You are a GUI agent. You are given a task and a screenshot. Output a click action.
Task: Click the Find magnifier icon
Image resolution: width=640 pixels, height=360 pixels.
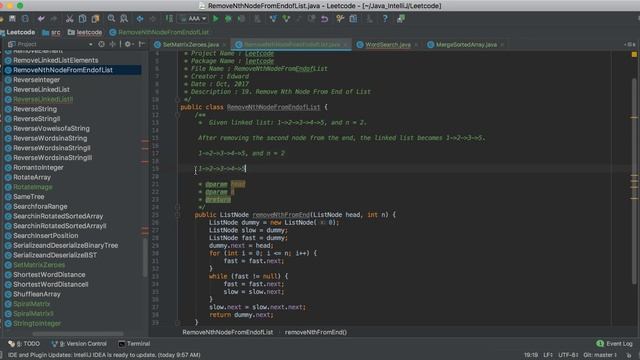pyautogui.click(x=111, y=19)
